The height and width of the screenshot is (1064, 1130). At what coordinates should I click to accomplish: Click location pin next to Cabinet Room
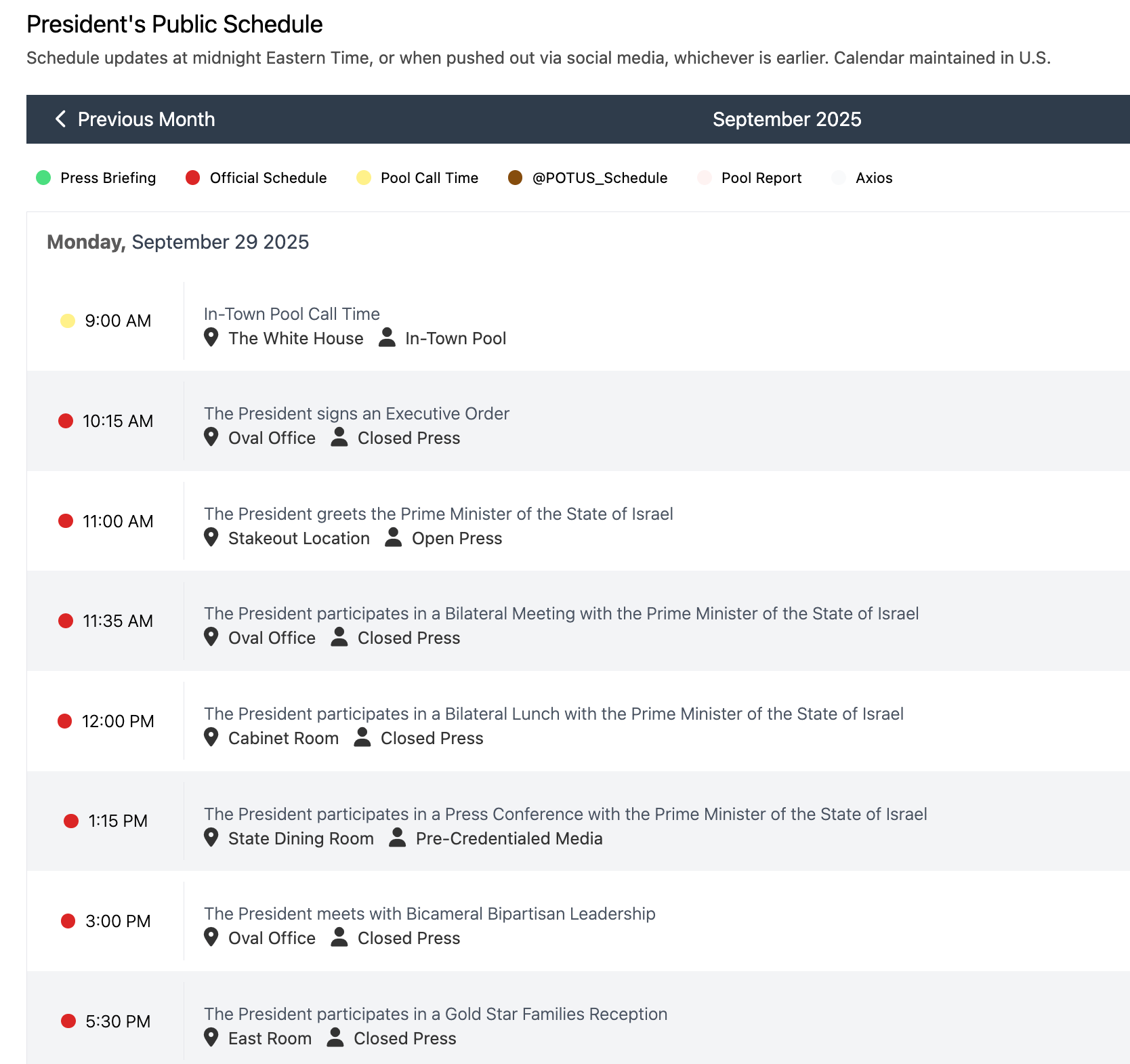(x=211, y=737)
